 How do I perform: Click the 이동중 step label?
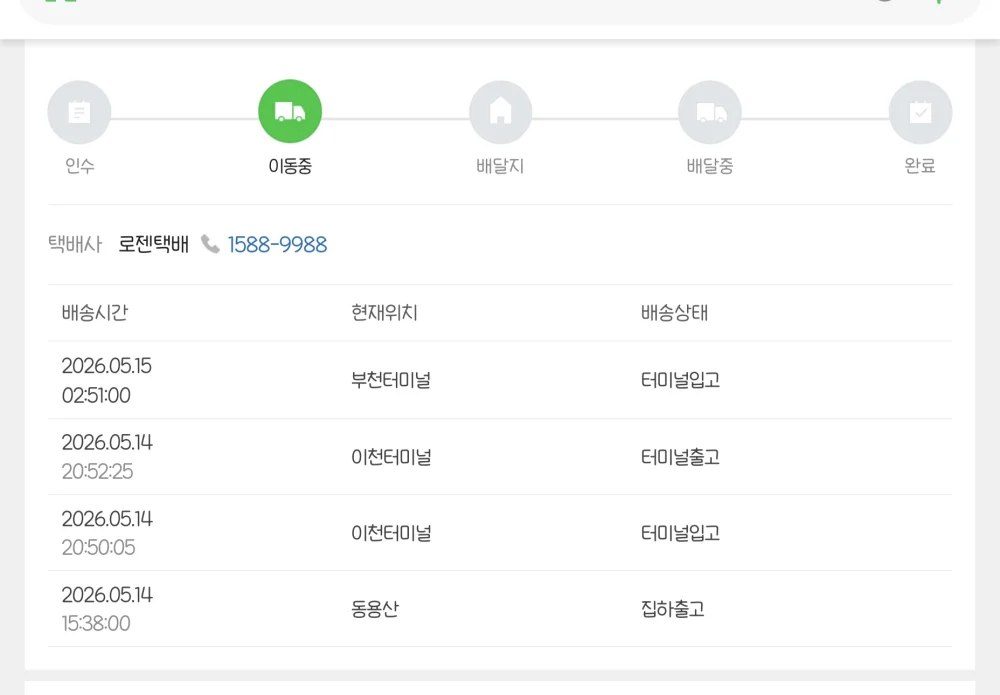coord(290,166)
